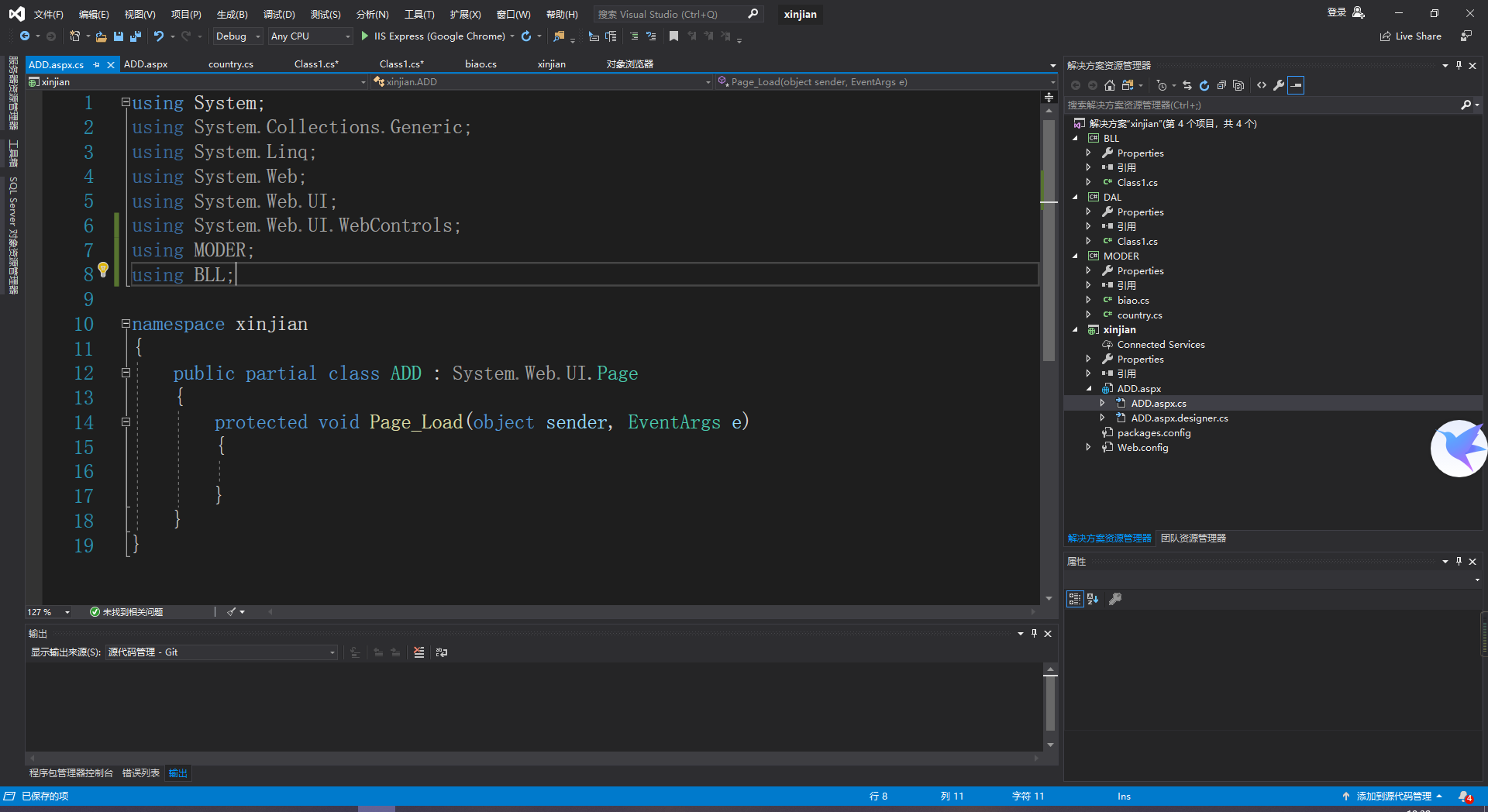Comment out the selected lines icon

coord(634,36)
